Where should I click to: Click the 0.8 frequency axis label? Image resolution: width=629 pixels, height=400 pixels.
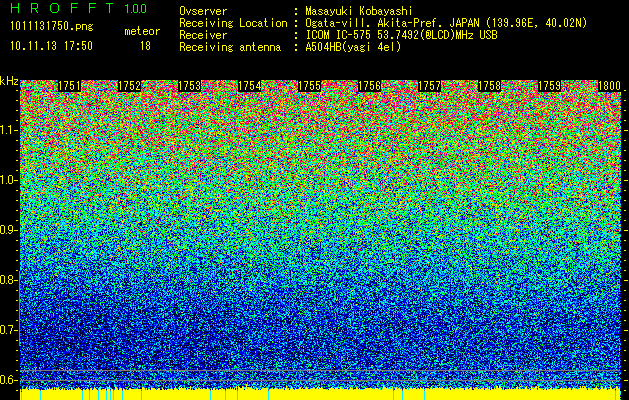click(9, 280)
